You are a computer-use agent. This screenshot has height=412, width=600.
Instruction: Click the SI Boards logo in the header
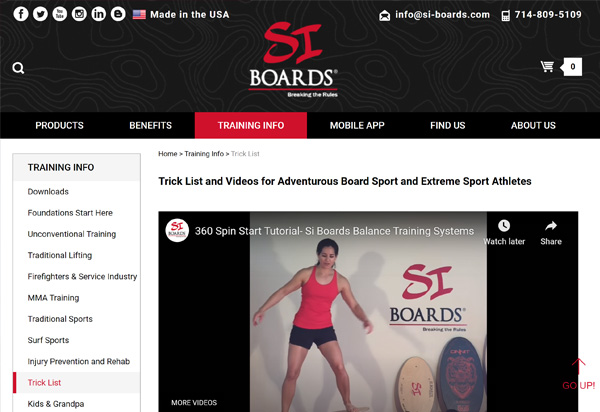pos(293,59)
